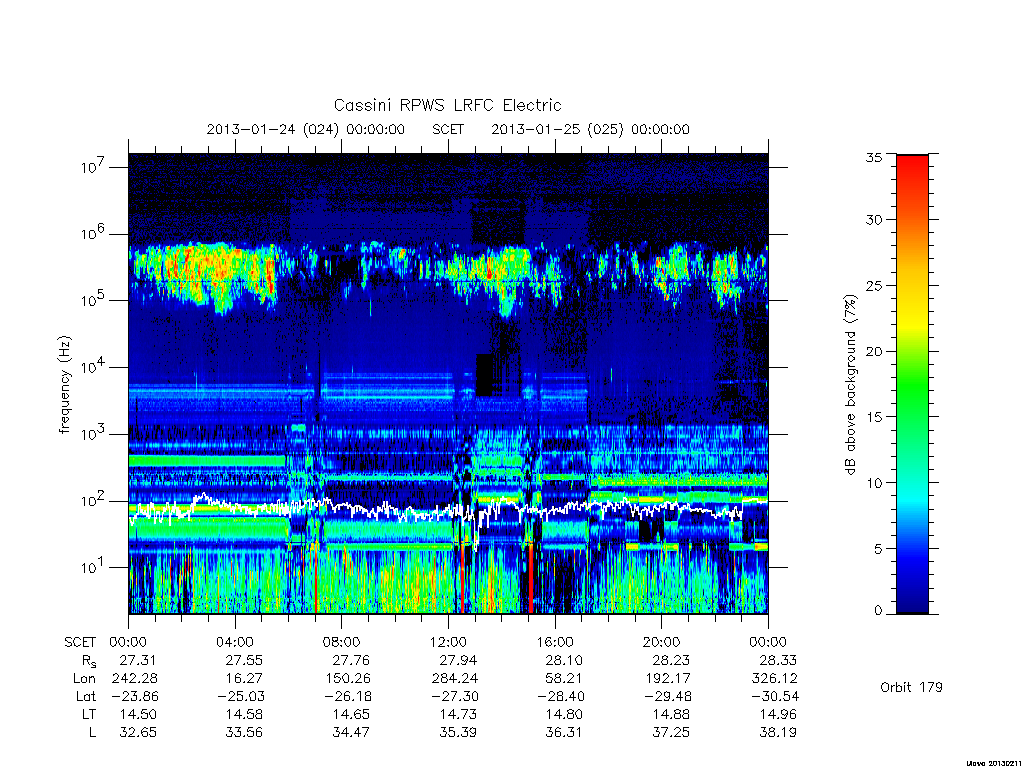Click the SCET row label below the plot
This screenshot has width=1024, height=768.
pyautogui.click(x=80, y=642)
